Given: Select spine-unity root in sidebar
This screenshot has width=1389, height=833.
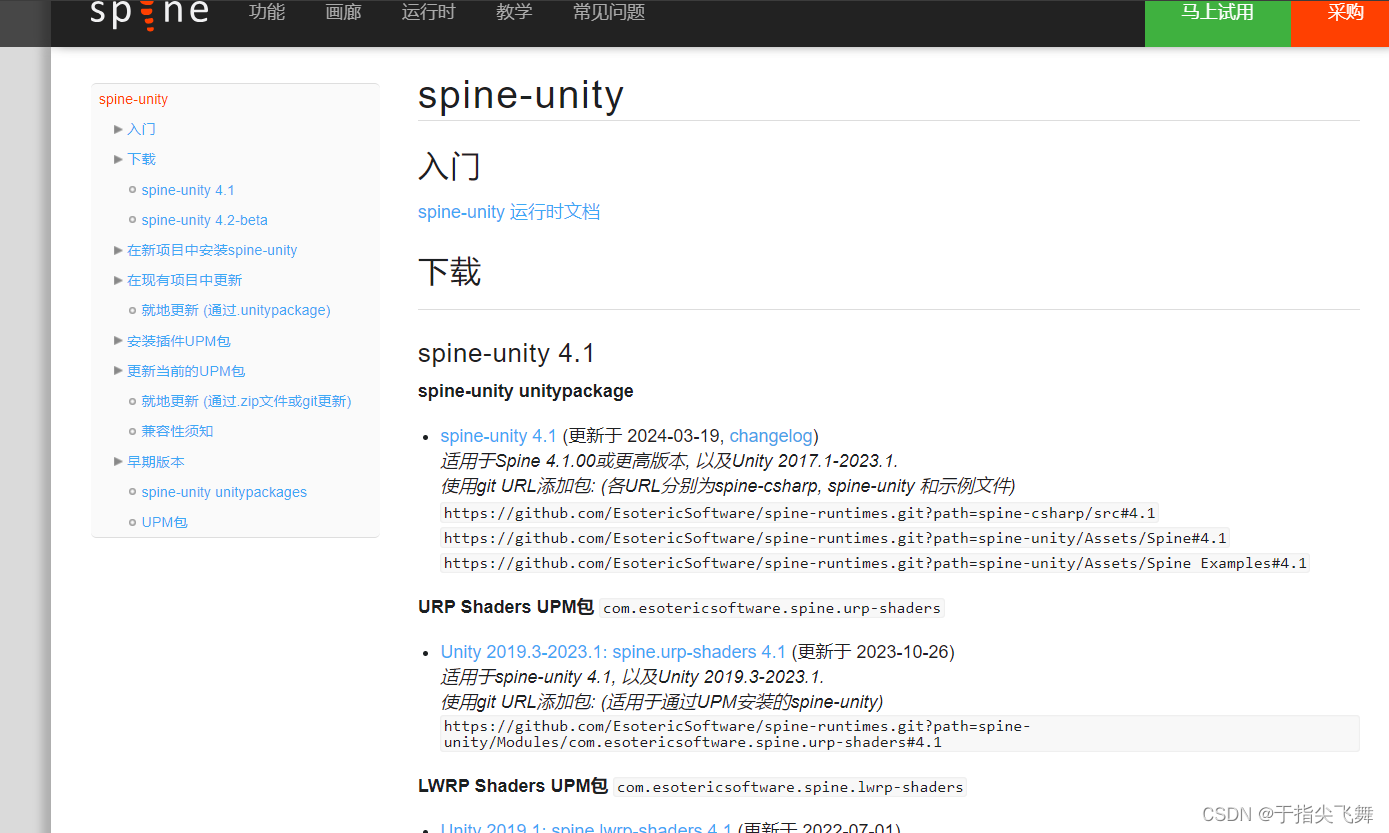Looking at the screenshot, I should point(133,99).
